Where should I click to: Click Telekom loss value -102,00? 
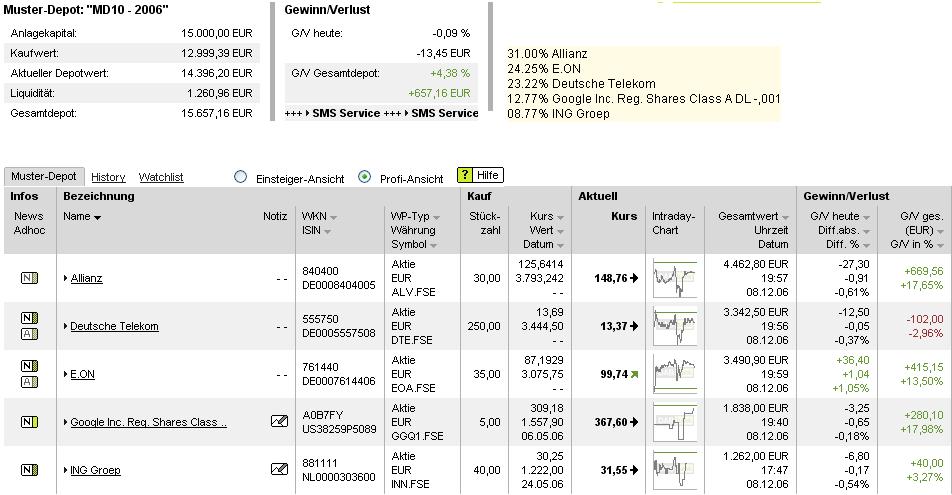click(925, 319)
